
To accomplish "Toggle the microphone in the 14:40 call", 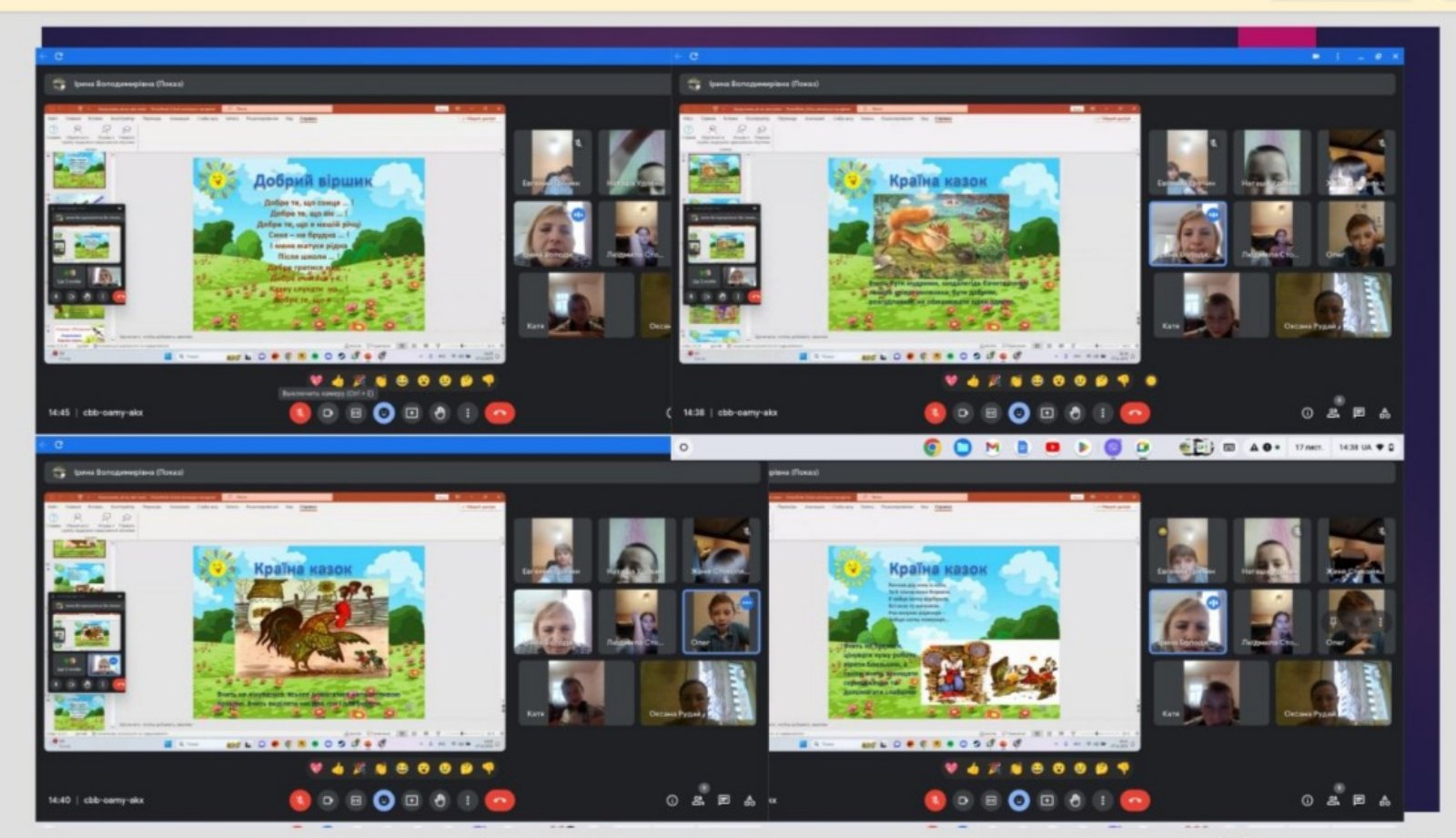I will 299,801.
